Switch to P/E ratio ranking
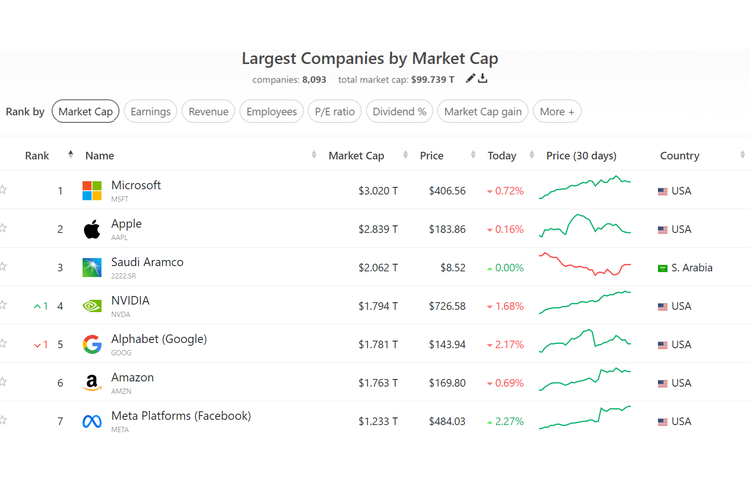The width and height of the screenshot is (750, 500). click(x=334, y=112)
